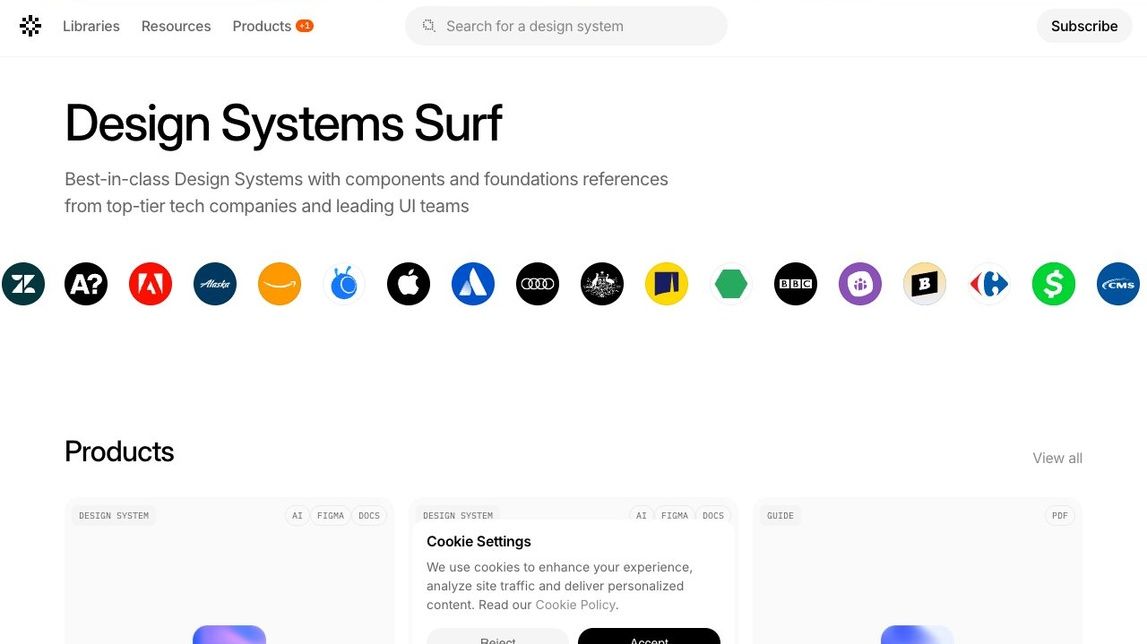Focus the Search for a design system field
Image resolution: width=1147 pixels, height=644 pixels.
pyautogui.click(x=566, y=26)
